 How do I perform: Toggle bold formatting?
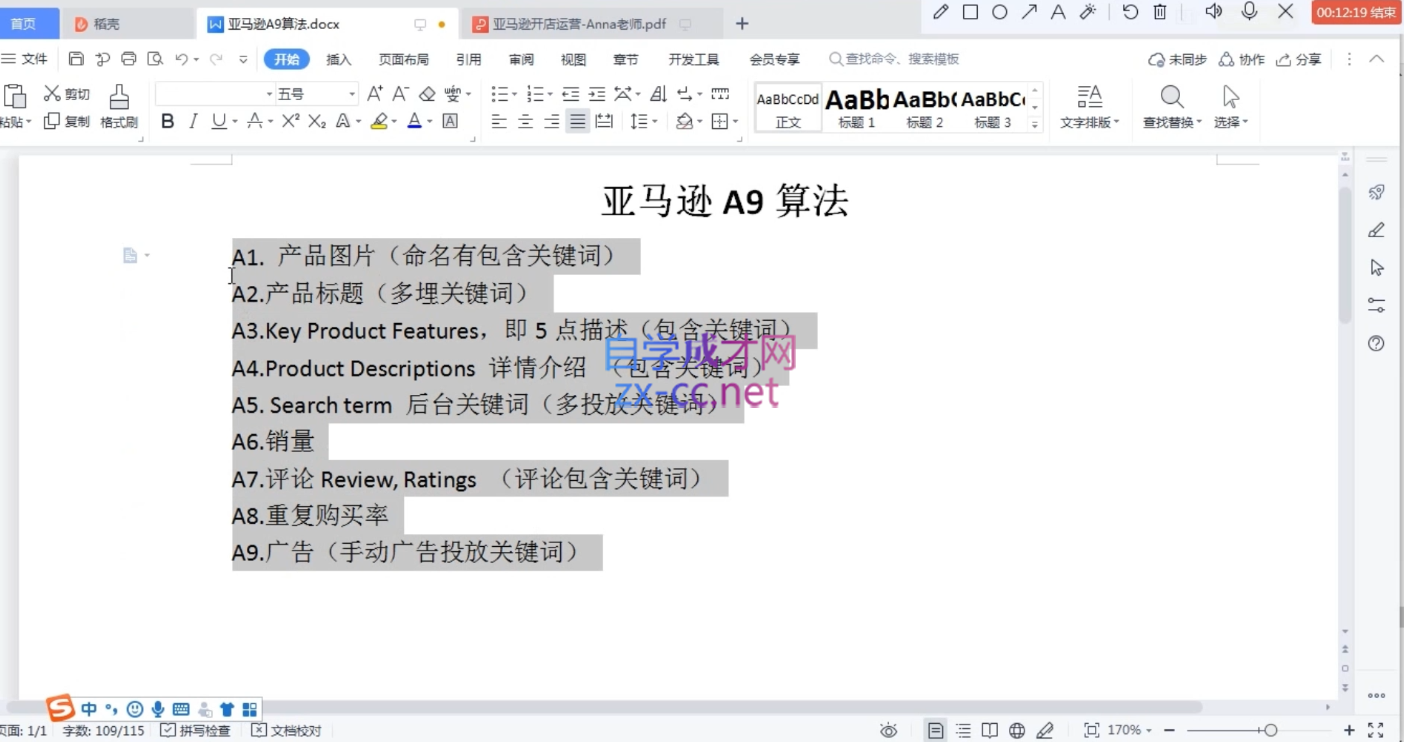click(x=167, y=121)
